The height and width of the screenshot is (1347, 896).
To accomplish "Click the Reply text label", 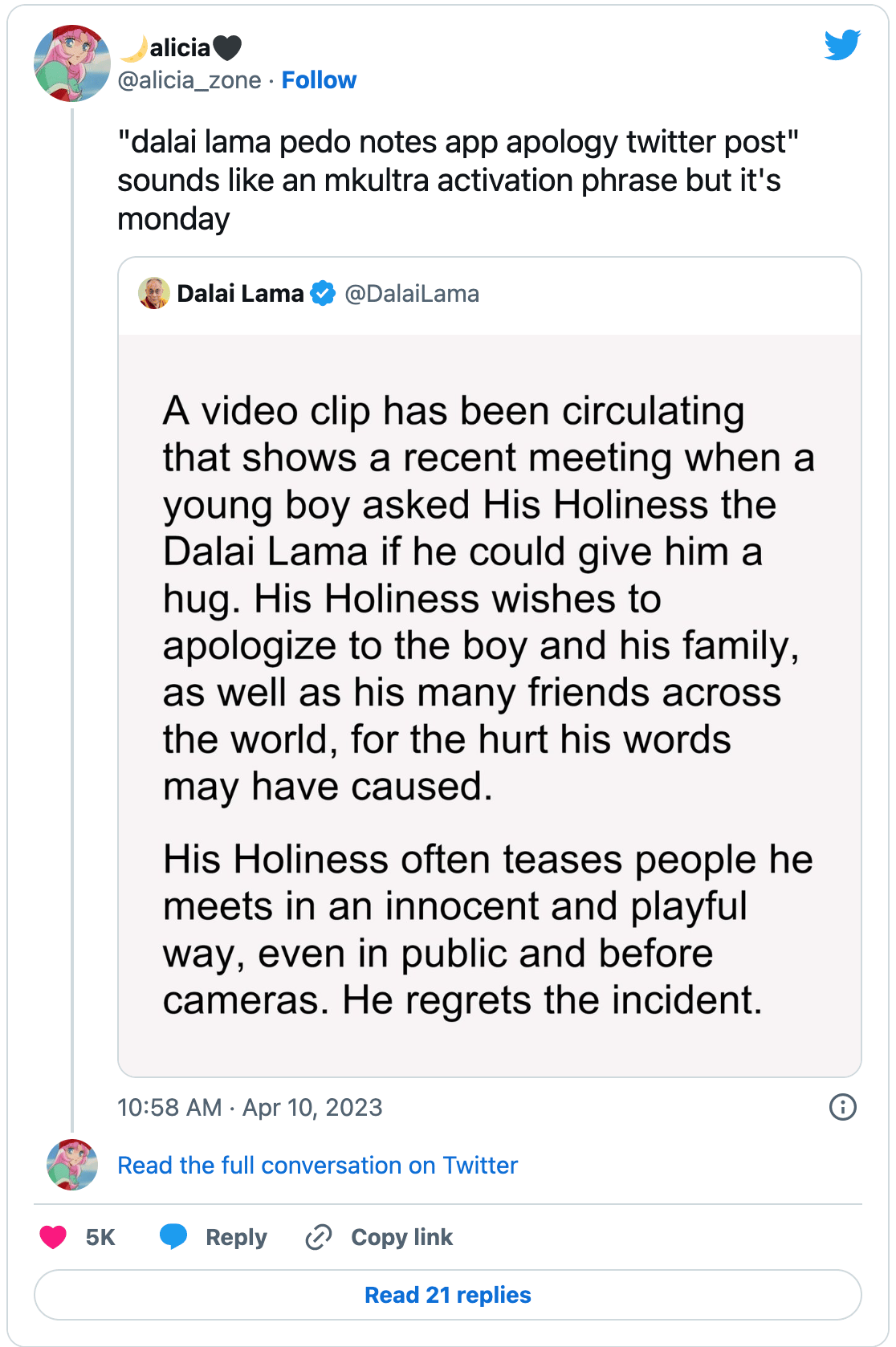I will [x=236, y=1237].
